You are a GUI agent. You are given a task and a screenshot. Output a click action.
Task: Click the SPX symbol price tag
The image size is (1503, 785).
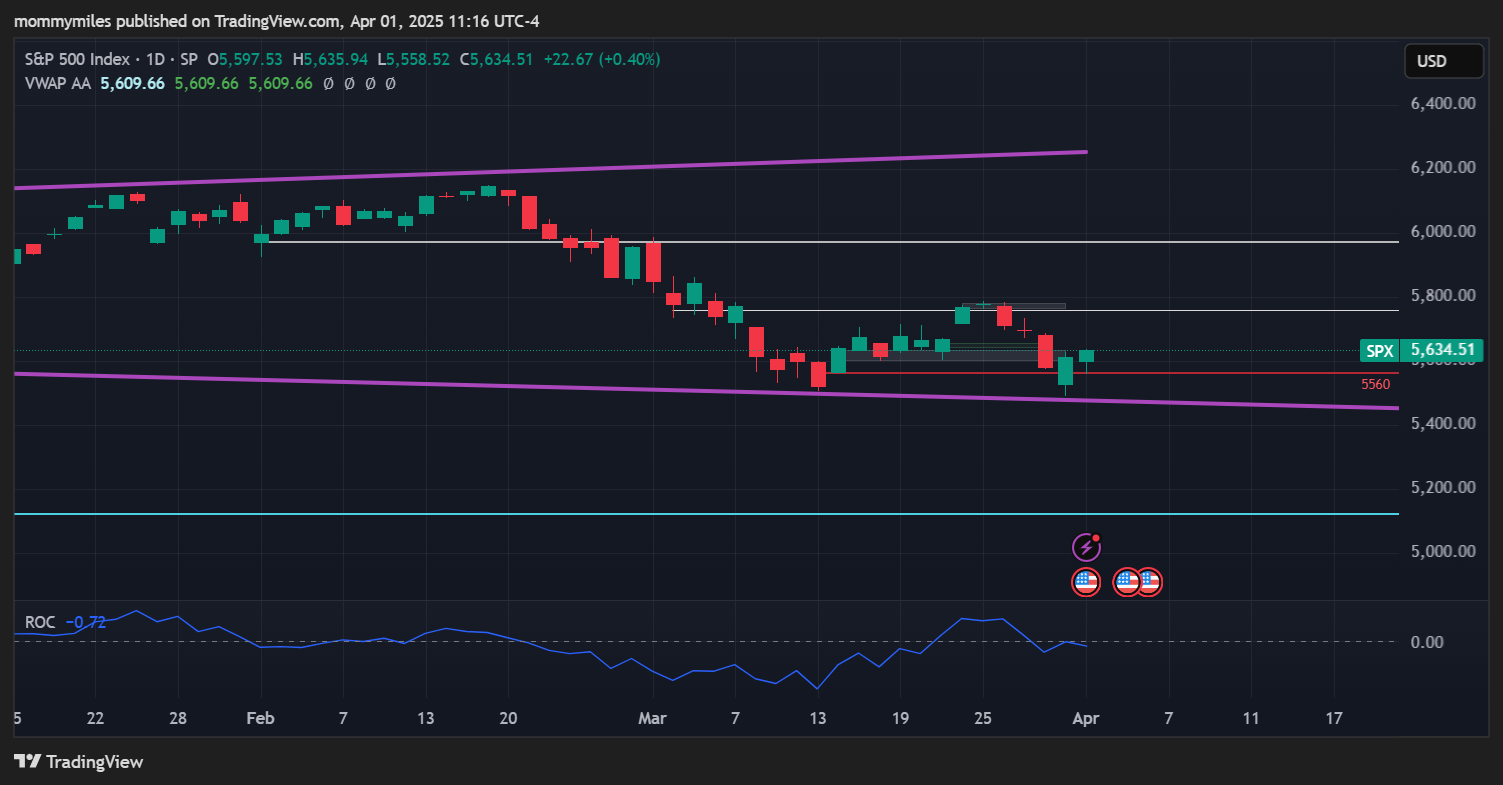click(1379, 350)
